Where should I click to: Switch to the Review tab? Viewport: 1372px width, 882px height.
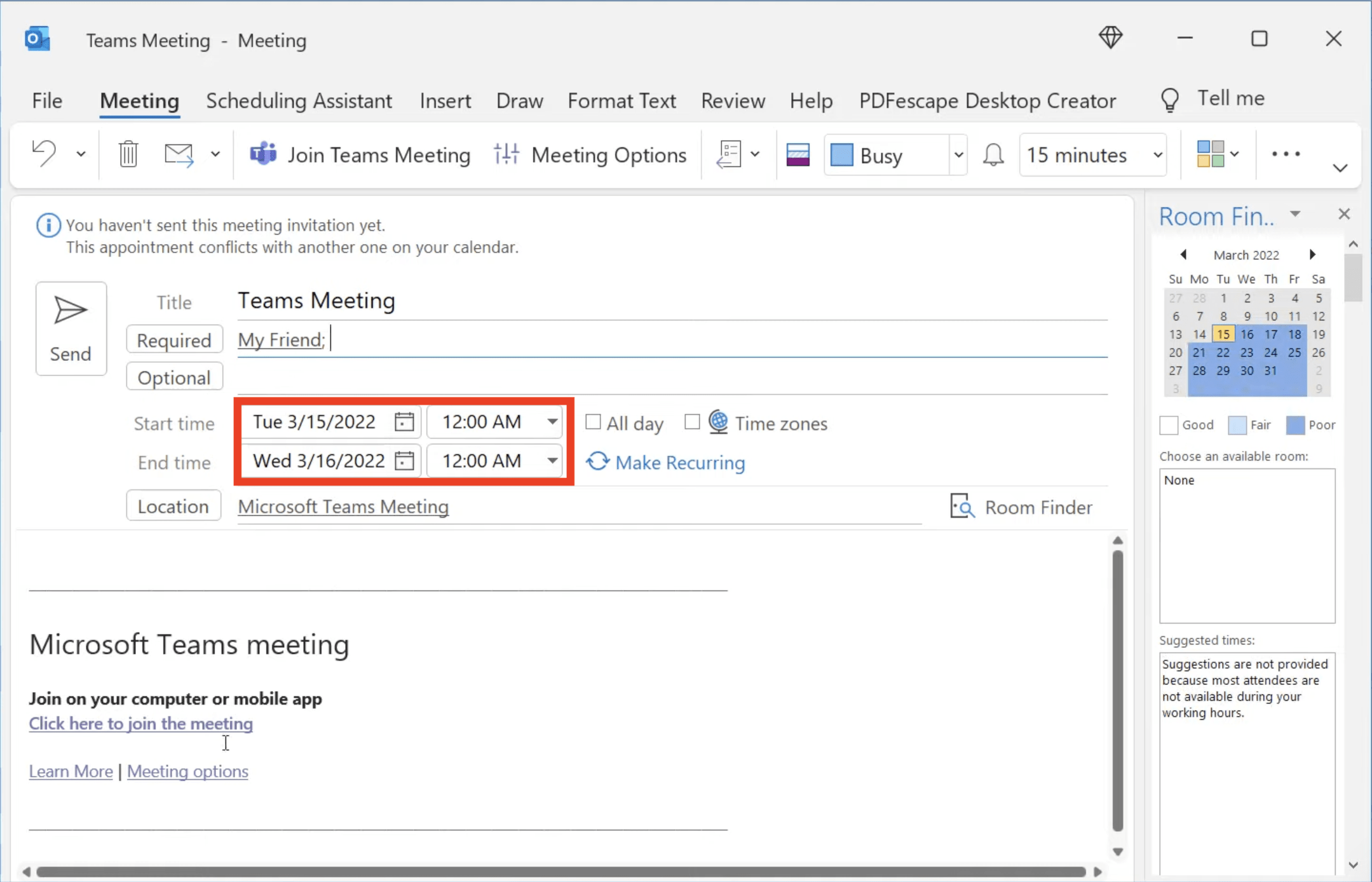click(x=733, y=100)
